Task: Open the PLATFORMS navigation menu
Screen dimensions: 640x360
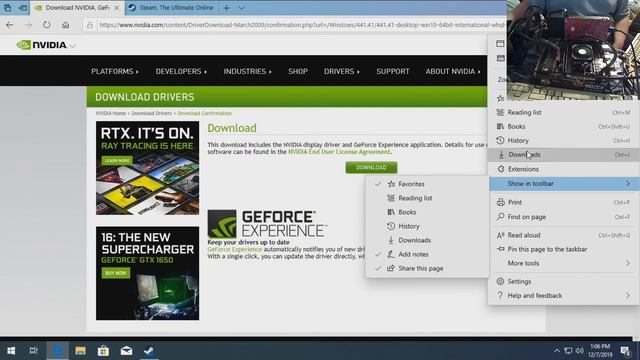Action: click(x=115, y=71)
